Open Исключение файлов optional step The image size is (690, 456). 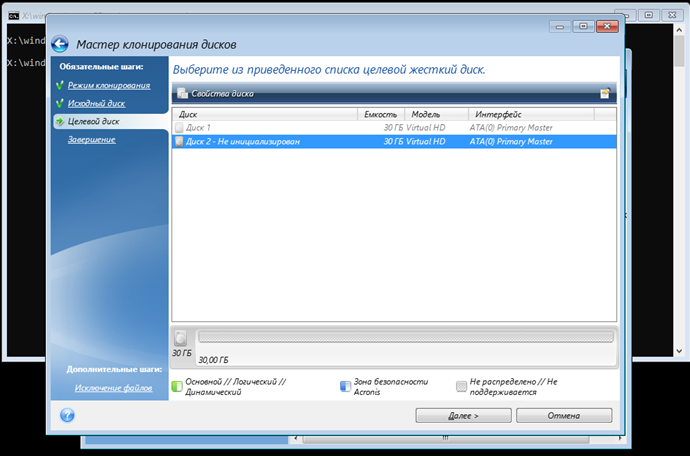113,387
